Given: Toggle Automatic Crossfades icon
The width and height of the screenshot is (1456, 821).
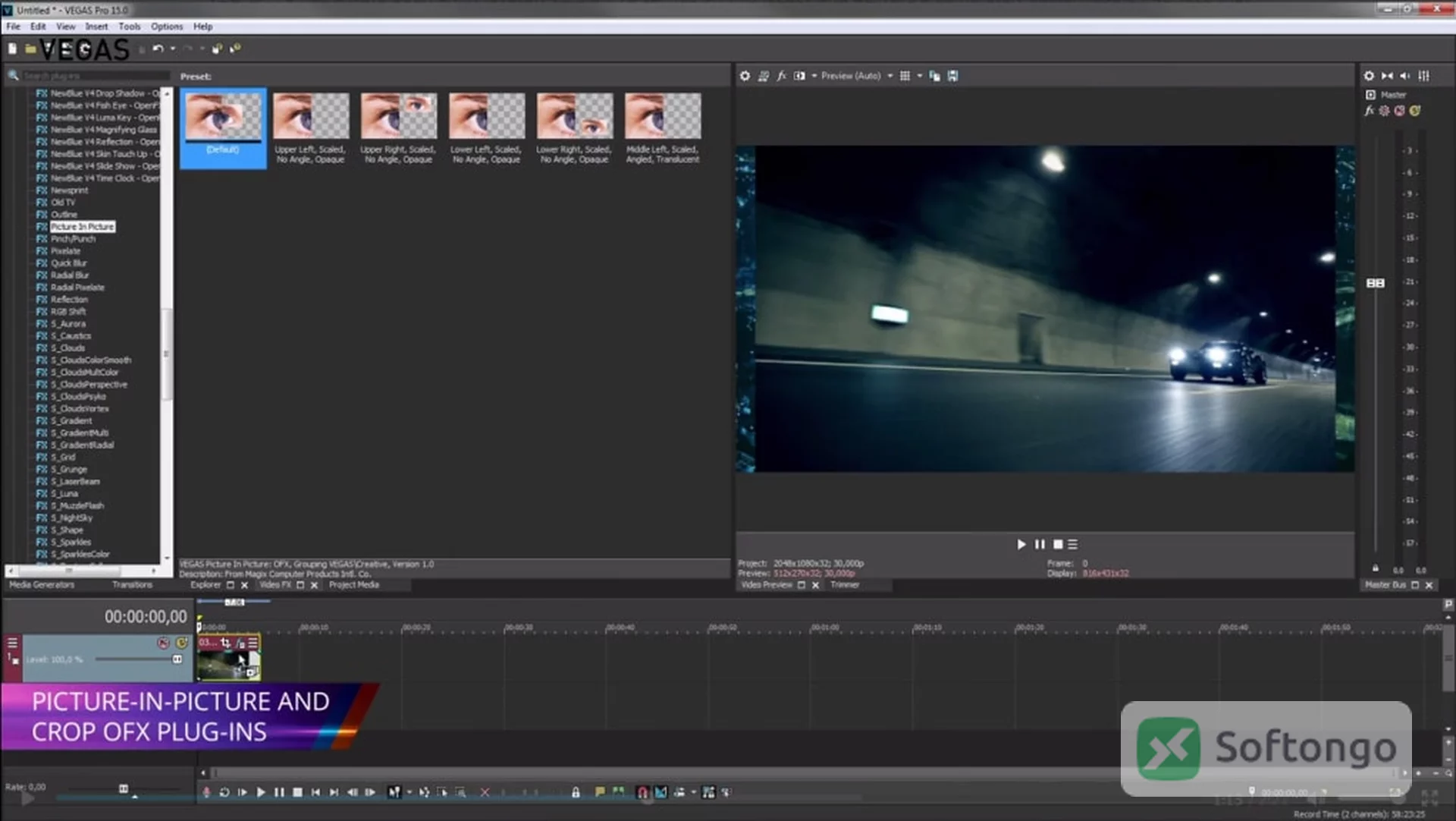Looking at the screenshot, I should pos(661,792).
